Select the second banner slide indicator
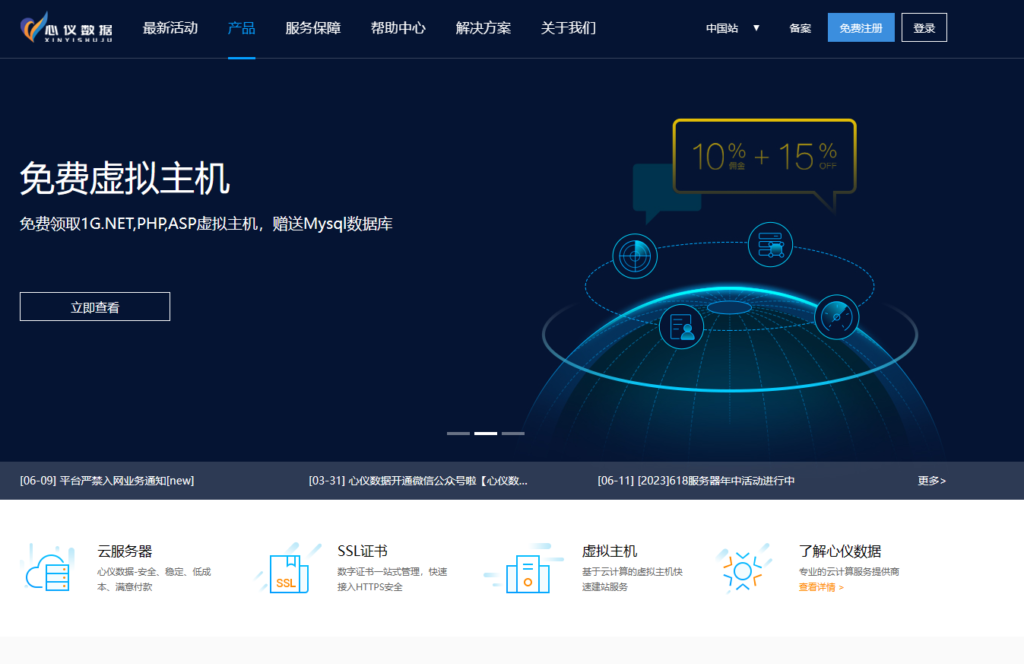 486,433
